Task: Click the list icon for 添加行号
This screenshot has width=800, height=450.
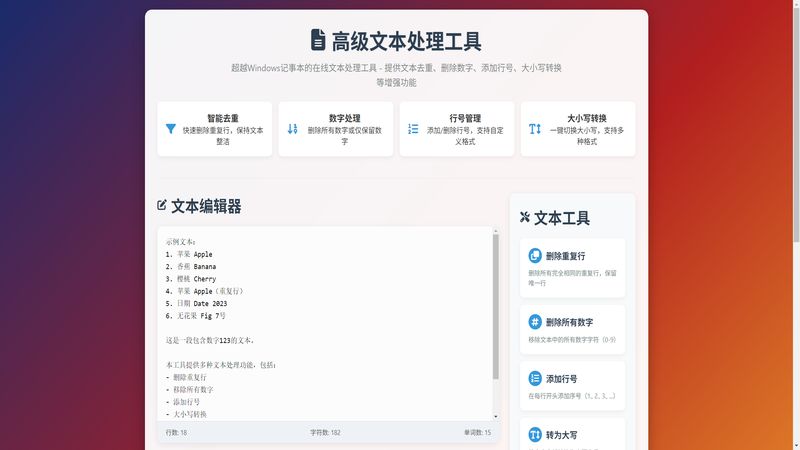Action: point(535,379)
